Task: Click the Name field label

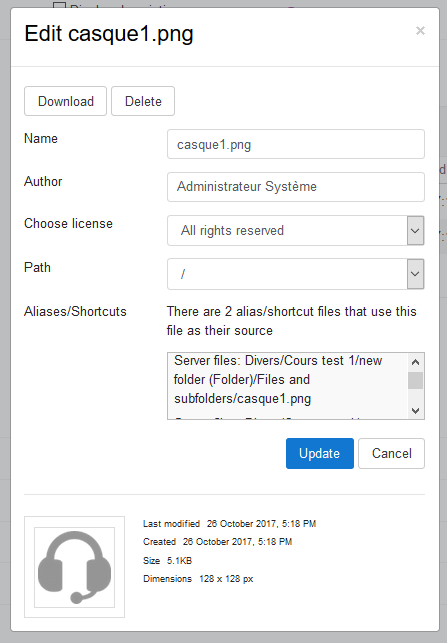Action: click(x=41, y=139)
